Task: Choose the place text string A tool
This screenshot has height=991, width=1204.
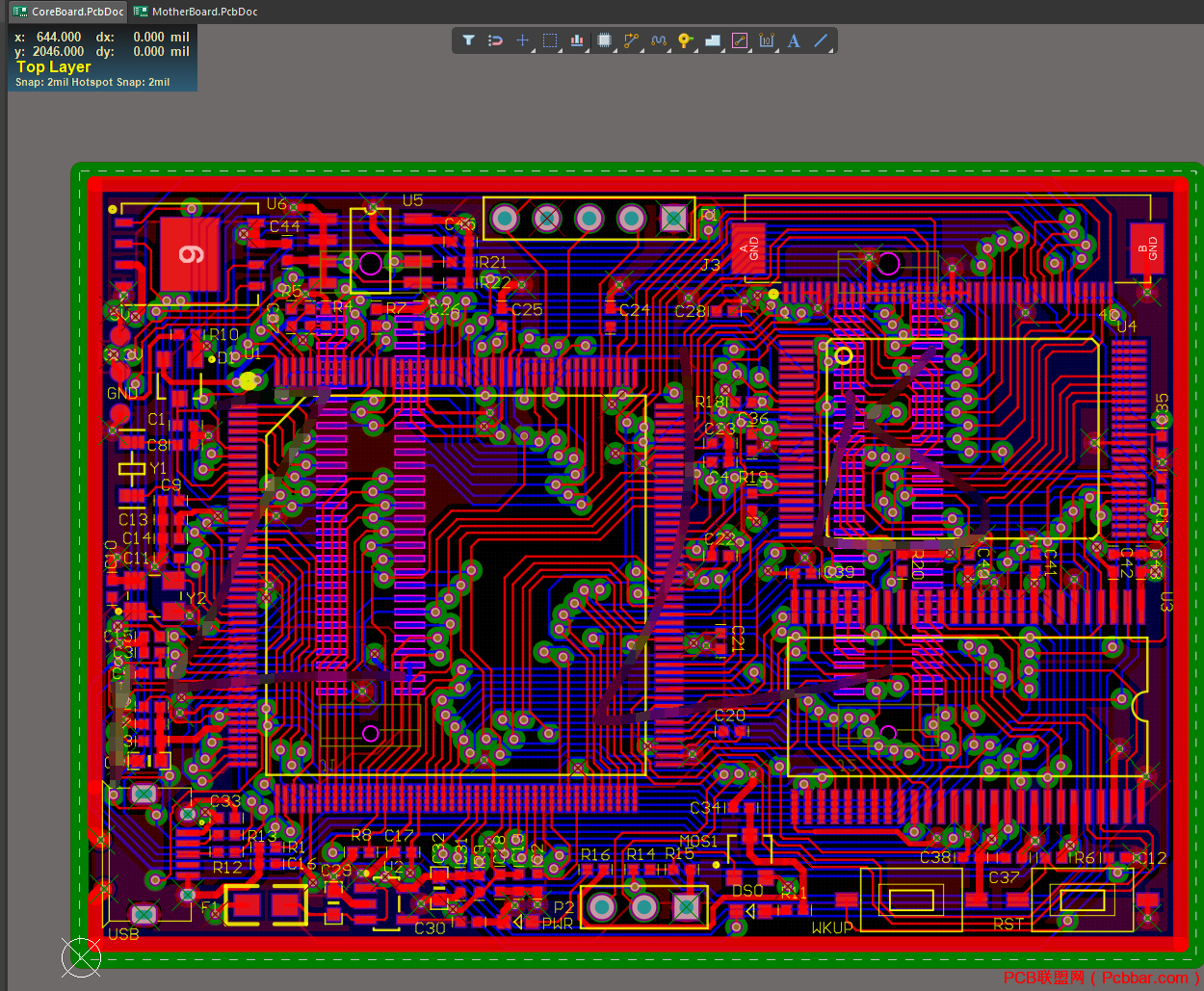Action: [x=794, y=40]
